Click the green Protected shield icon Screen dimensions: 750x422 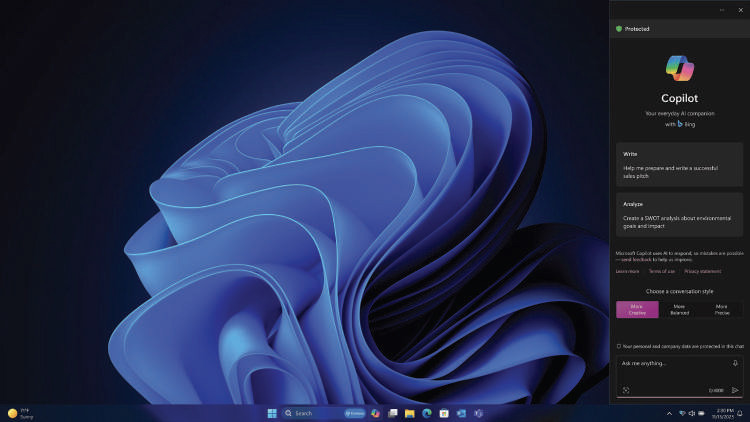coord(619,29)
